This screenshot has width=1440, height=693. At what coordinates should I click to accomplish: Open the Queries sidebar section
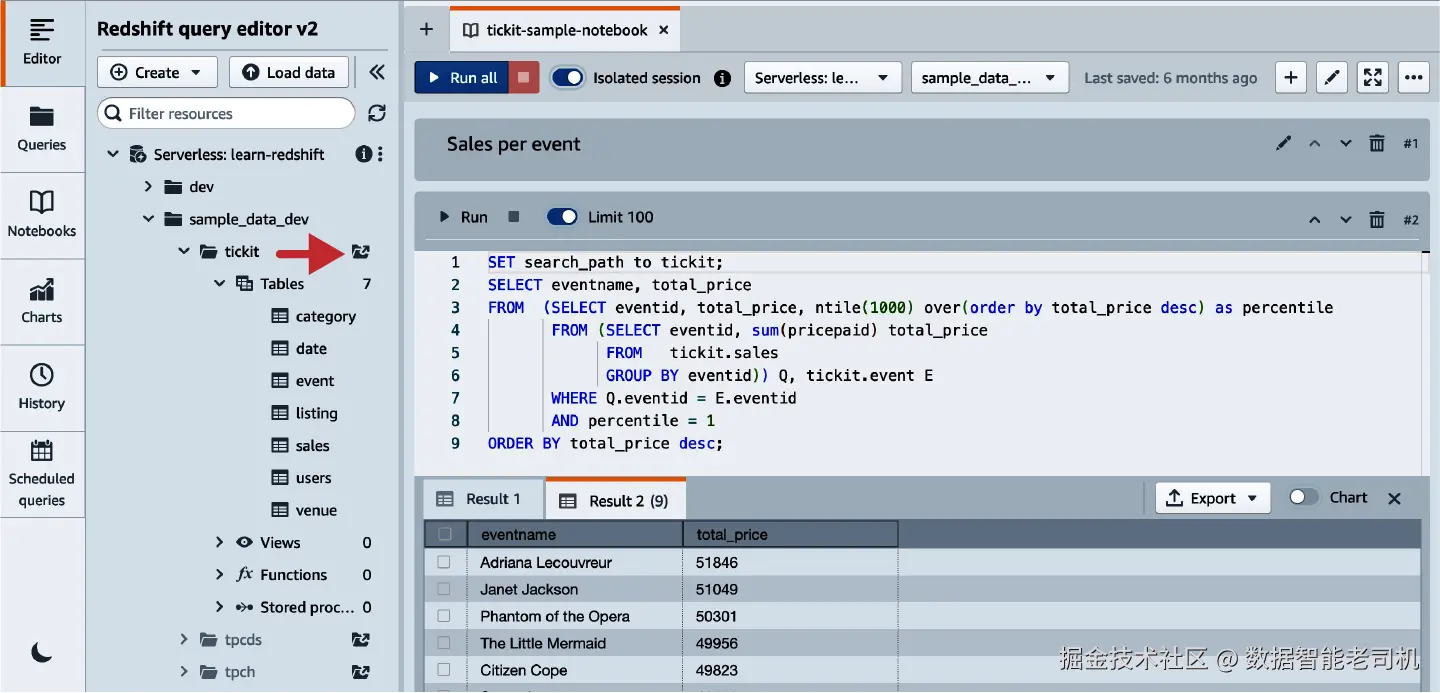point(42,129)
